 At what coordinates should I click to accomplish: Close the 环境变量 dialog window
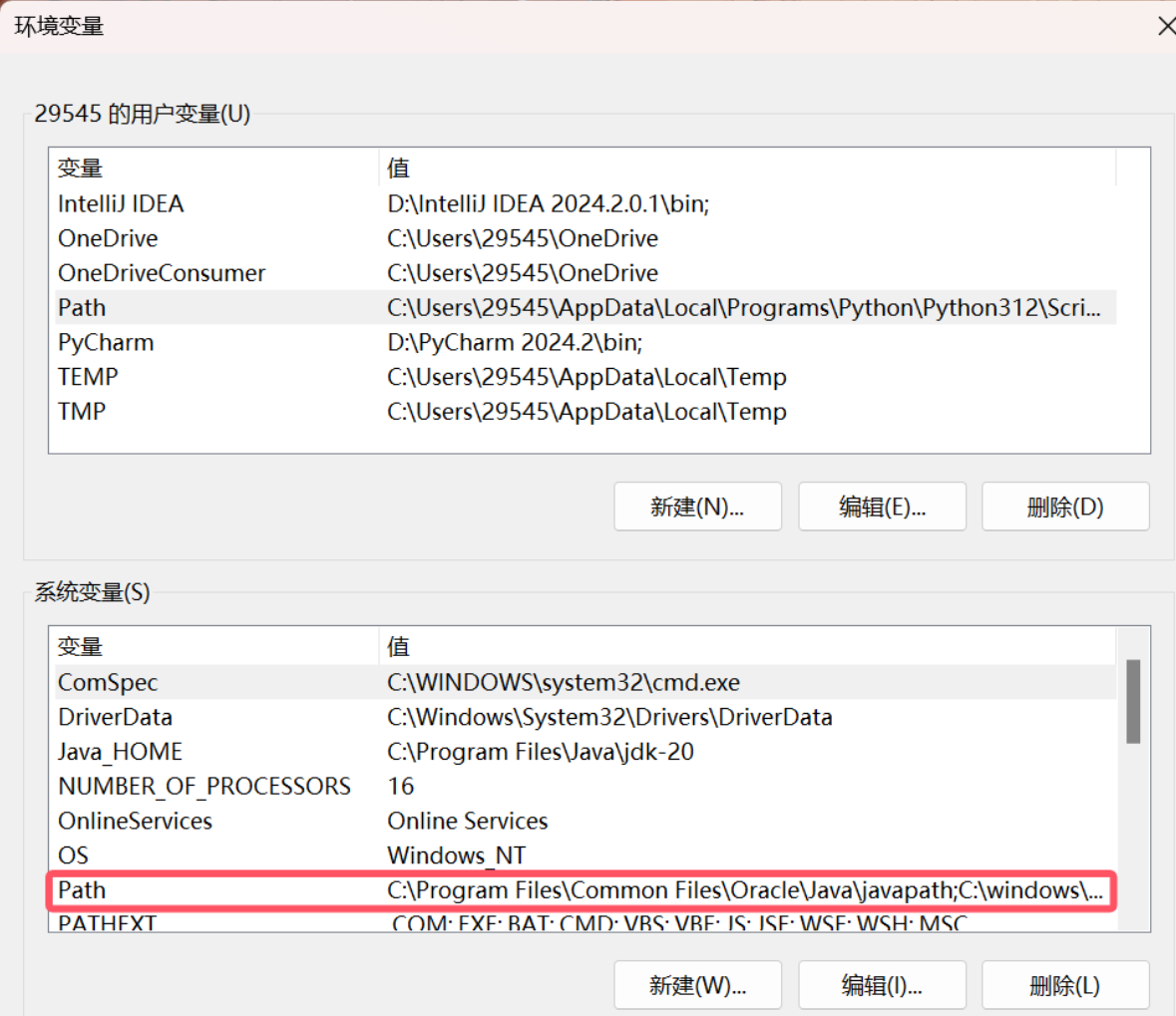click(x=1163, y=26)
